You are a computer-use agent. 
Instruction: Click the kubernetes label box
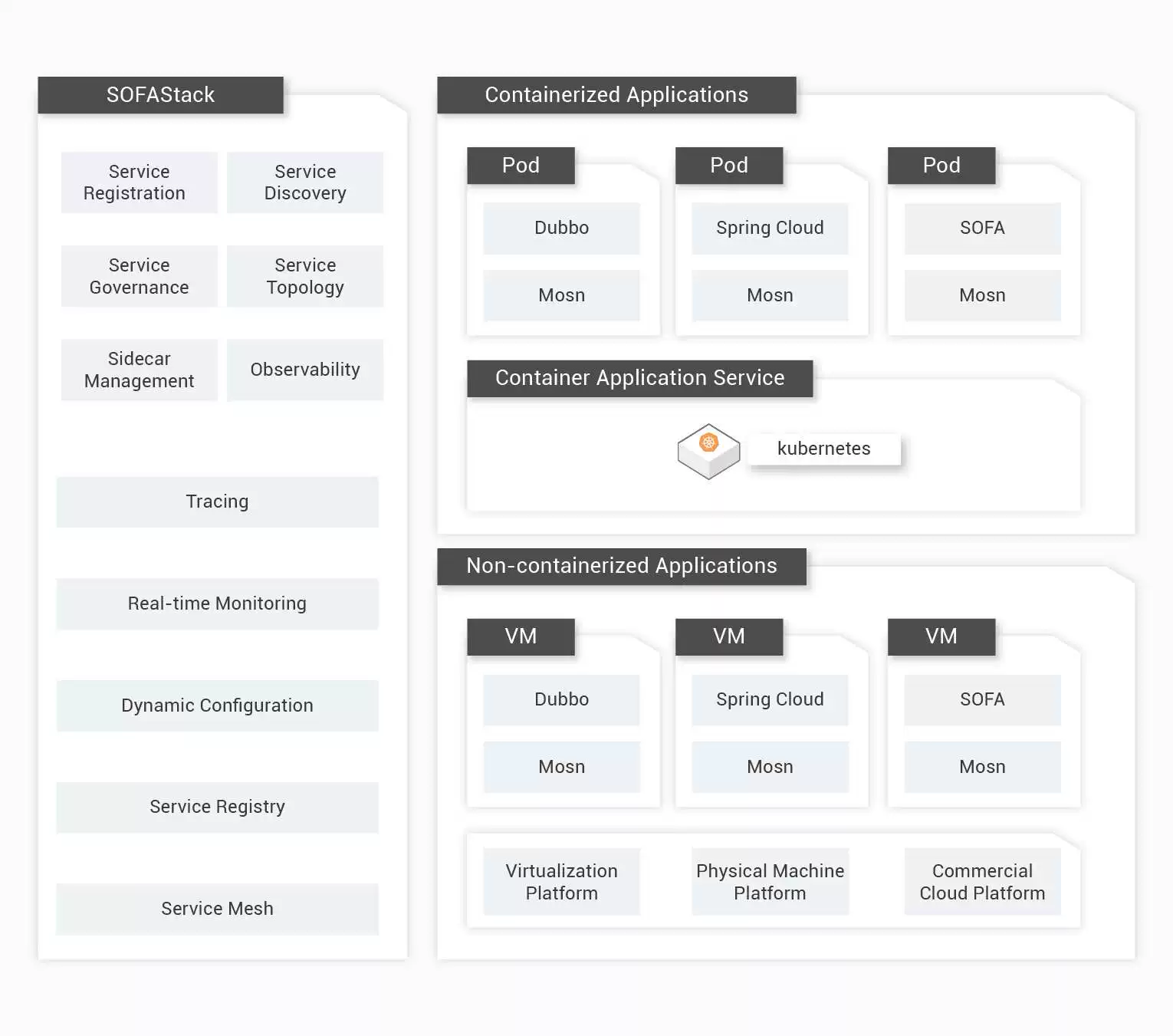823,449
